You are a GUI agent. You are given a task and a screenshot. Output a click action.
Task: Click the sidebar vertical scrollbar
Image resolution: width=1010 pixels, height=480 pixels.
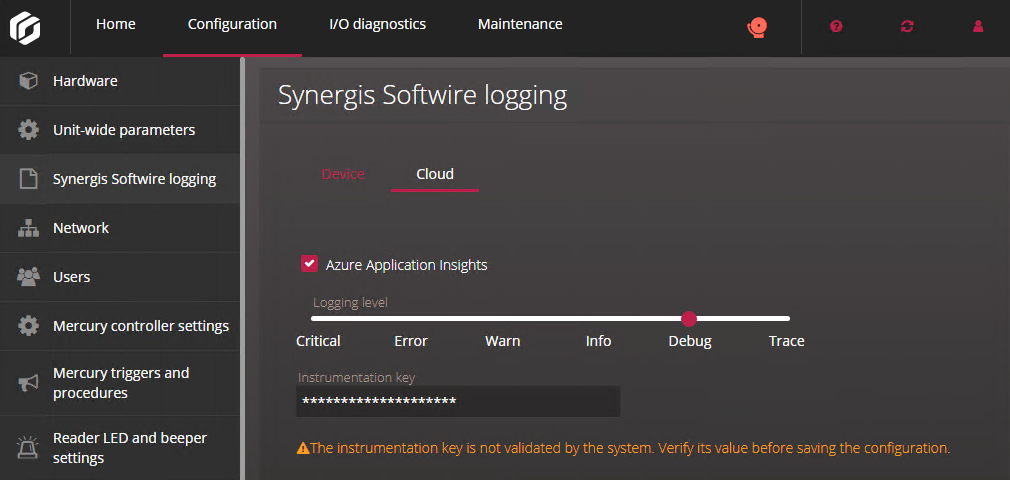(243, 269)
